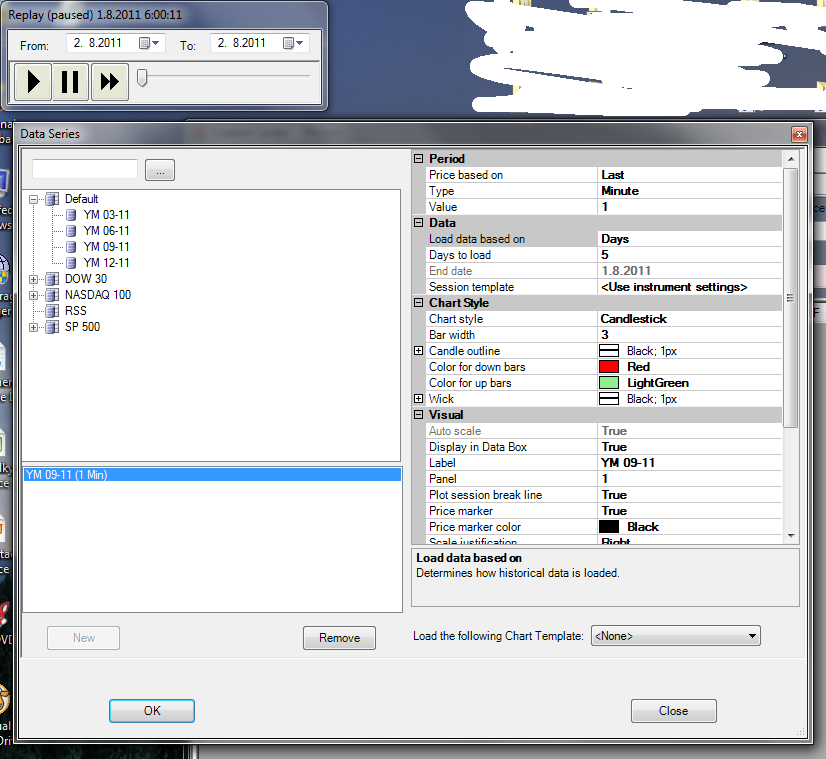Screen dimensions: 826x759
Task: Click the RSS list icon
Action: click(52, 311)
